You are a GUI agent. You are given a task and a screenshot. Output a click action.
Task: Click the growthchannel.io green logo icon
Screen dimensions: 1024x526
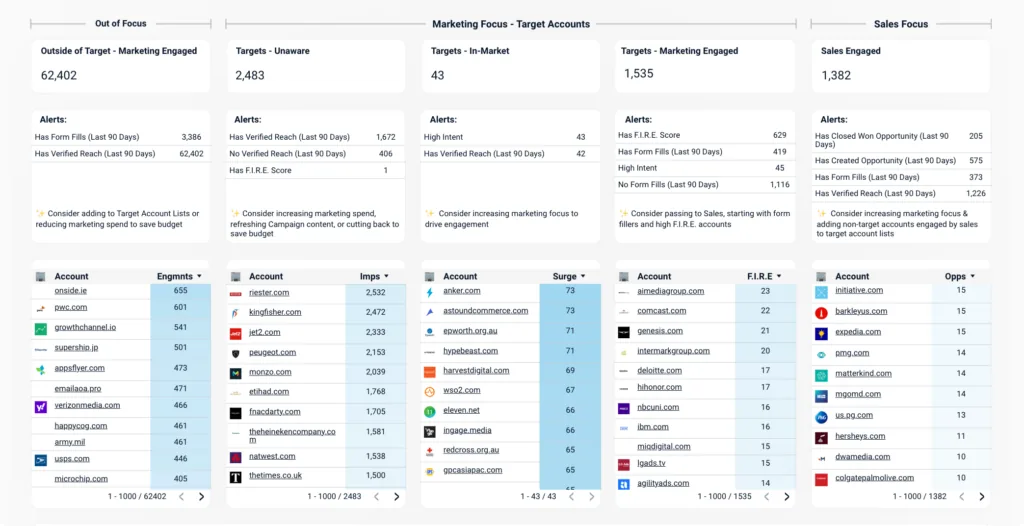point(40,328)
